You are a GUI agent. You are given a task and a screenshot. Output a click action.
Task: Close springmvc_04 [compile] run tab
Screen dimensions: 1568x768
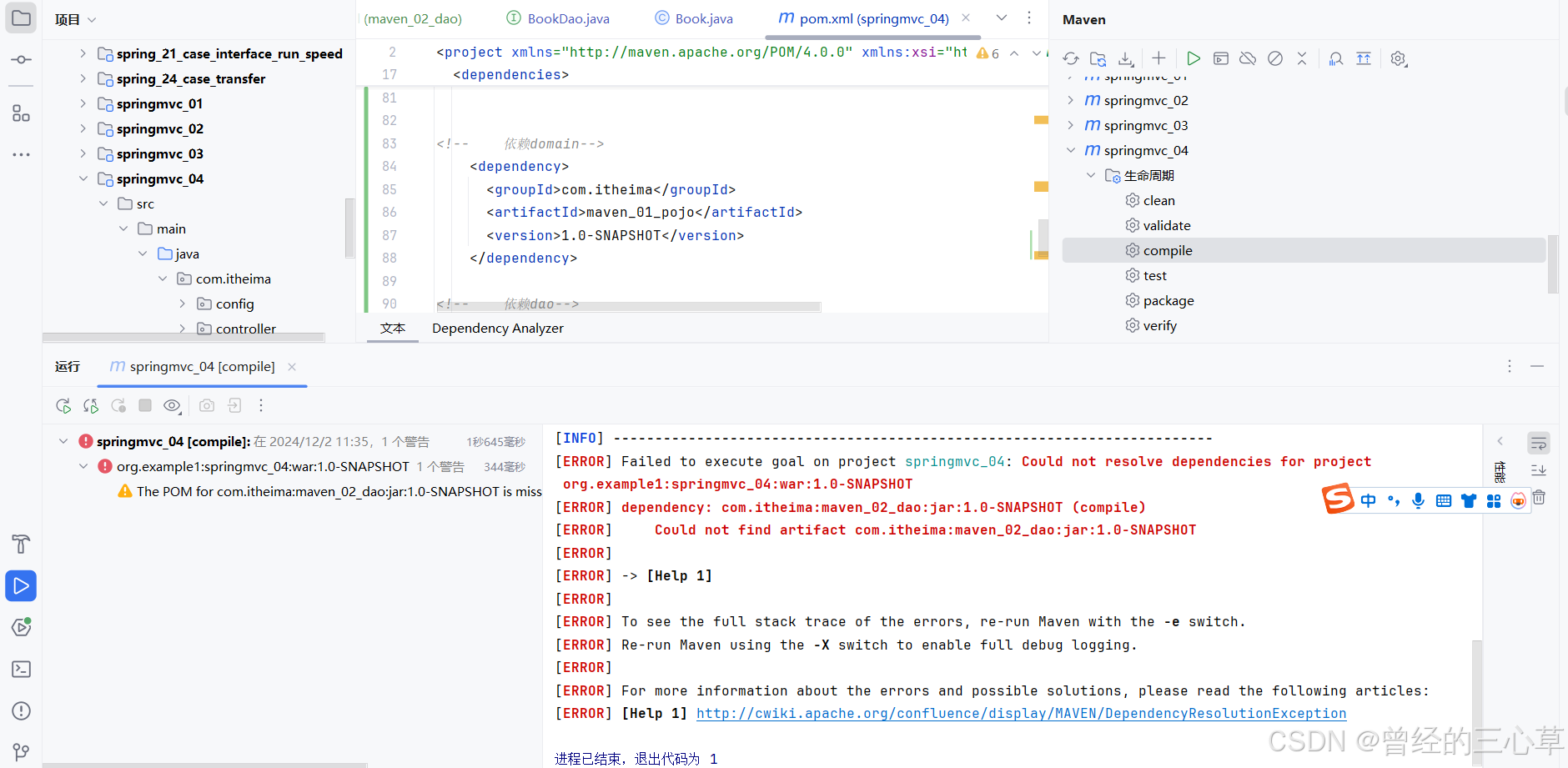(x=292, y=367)
